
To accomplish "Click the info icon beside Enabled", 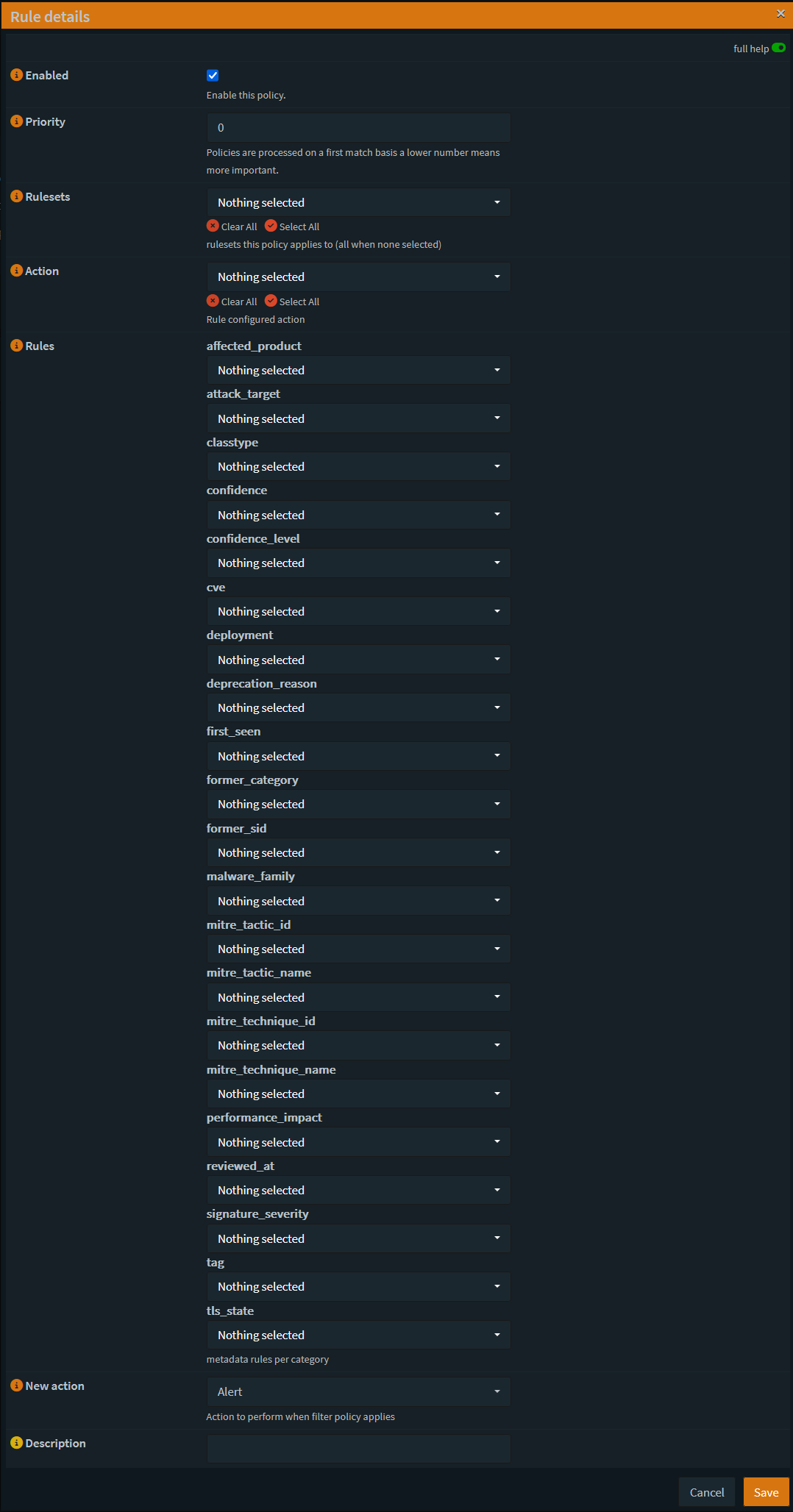I will 16,75.
